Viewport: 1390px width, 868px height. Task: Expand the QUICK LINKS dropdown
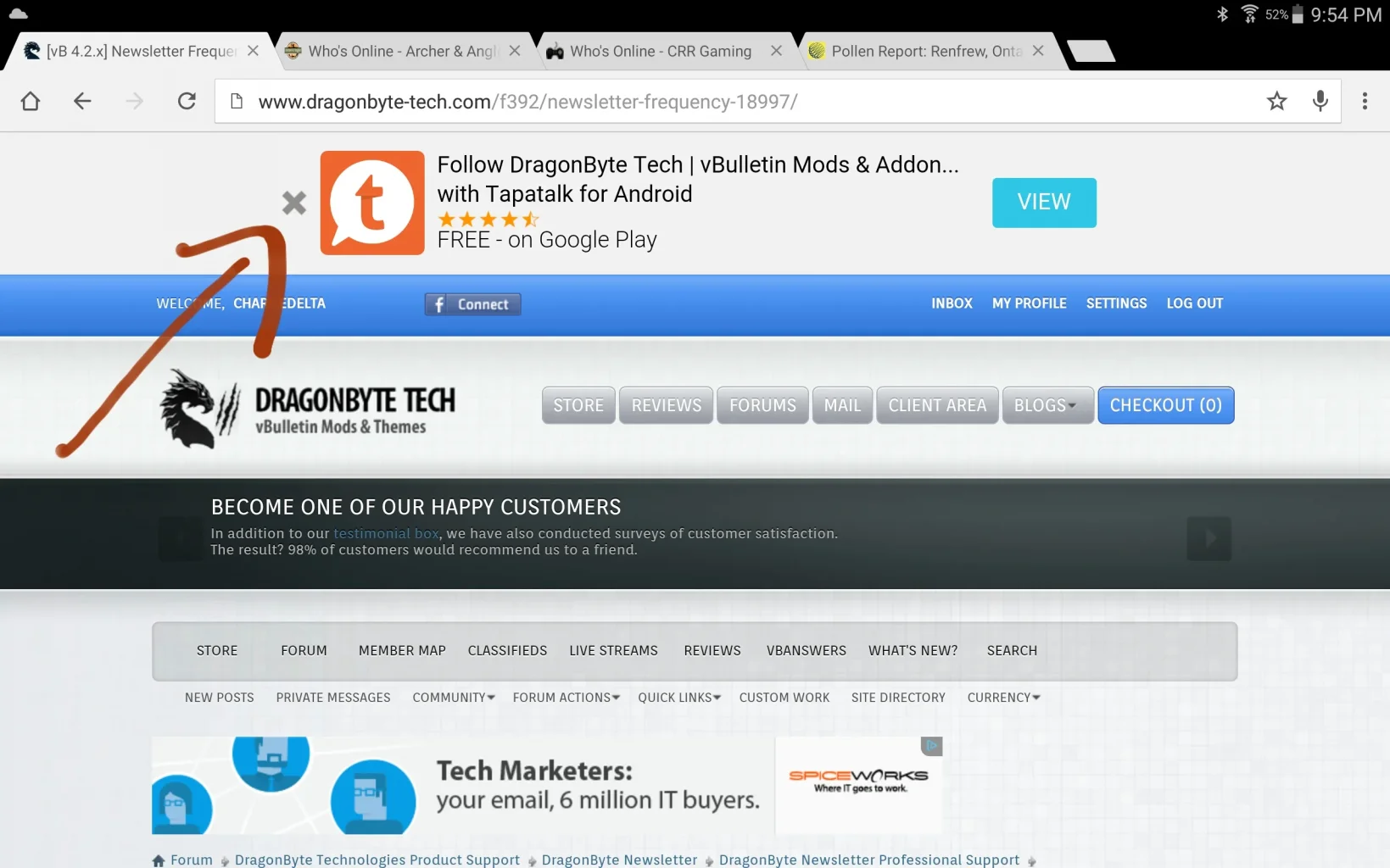[x=679, y=698]
